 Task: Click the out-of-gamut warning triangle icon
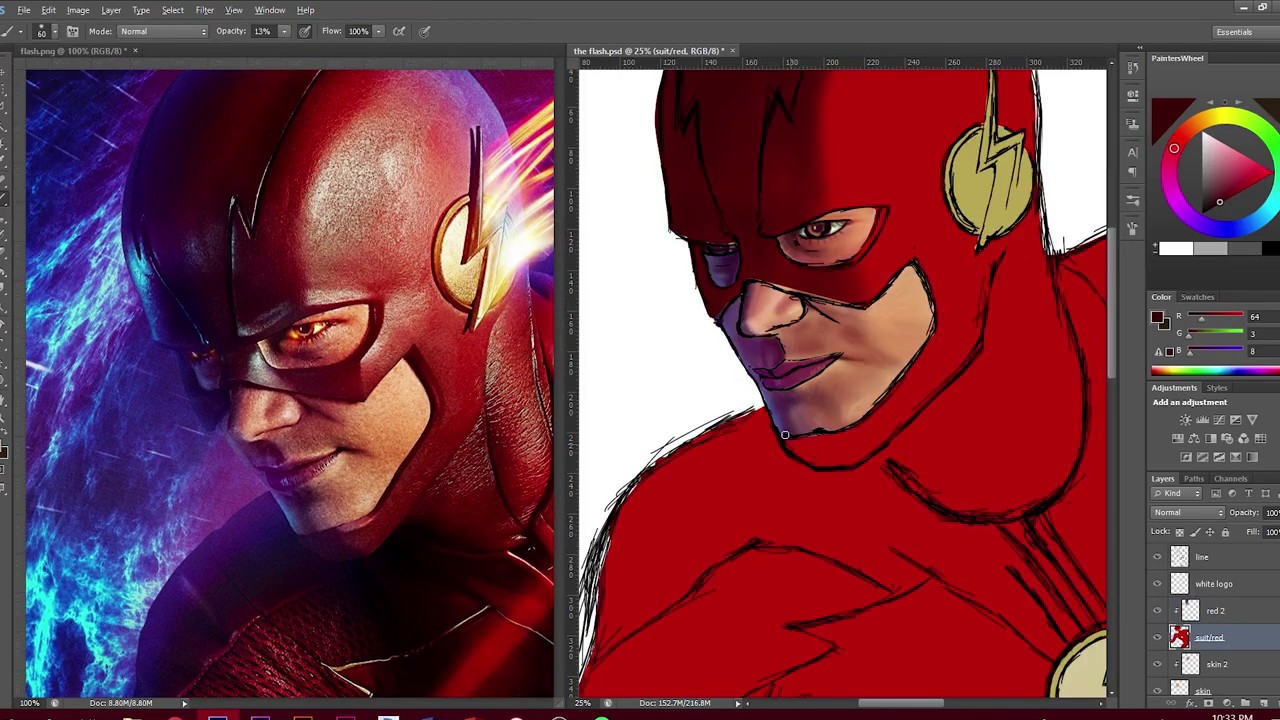coord(1159,351)
